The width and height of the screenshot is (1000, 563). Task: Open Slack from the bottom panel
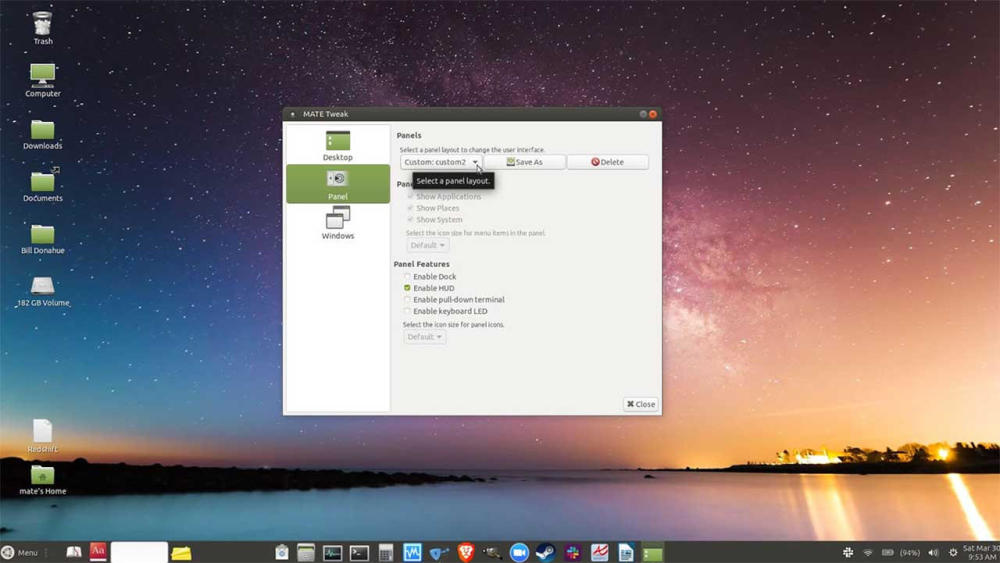click(572, 552)
